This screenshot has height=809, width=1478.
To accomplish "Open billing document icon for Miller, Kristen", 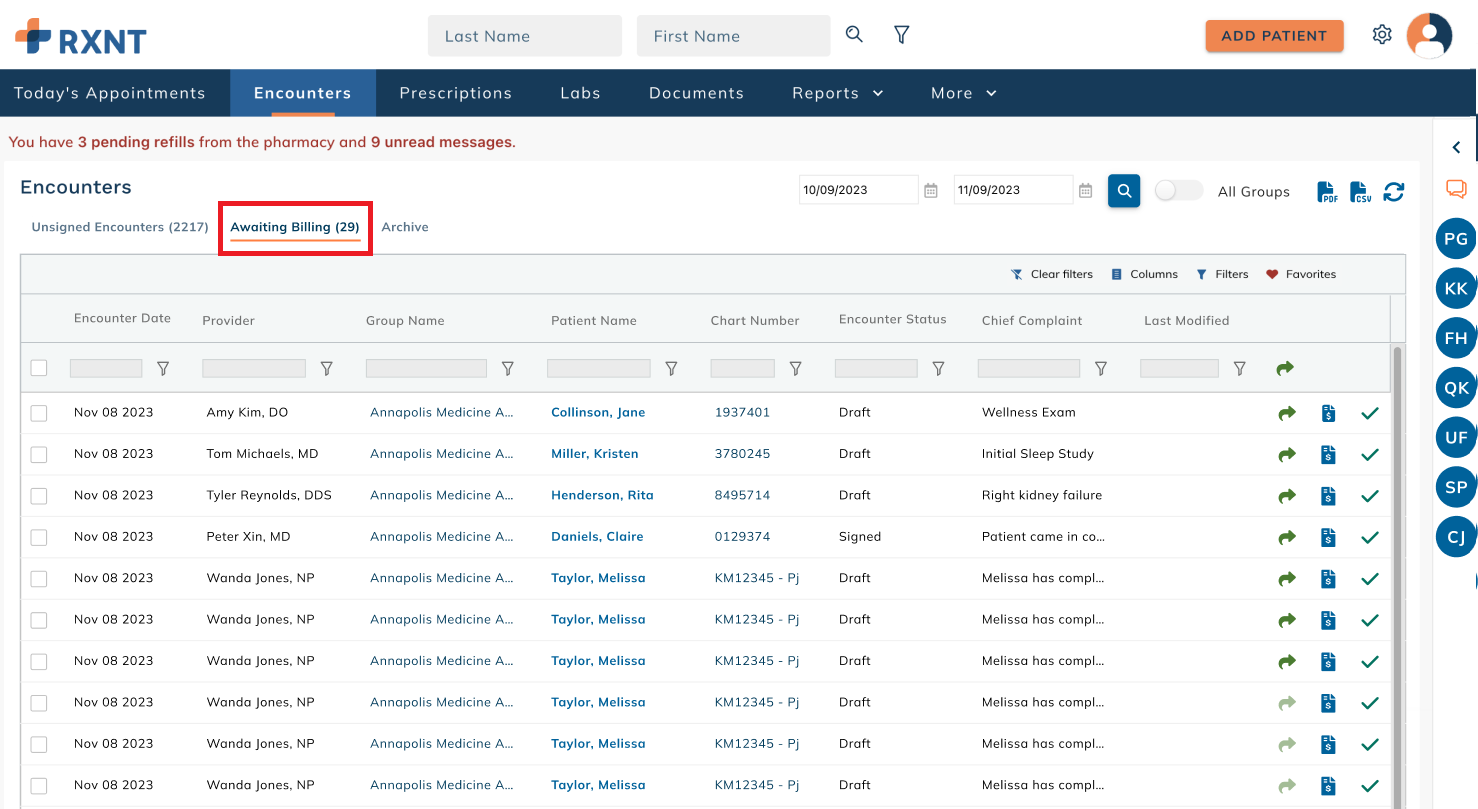I will pos(1328,455).
